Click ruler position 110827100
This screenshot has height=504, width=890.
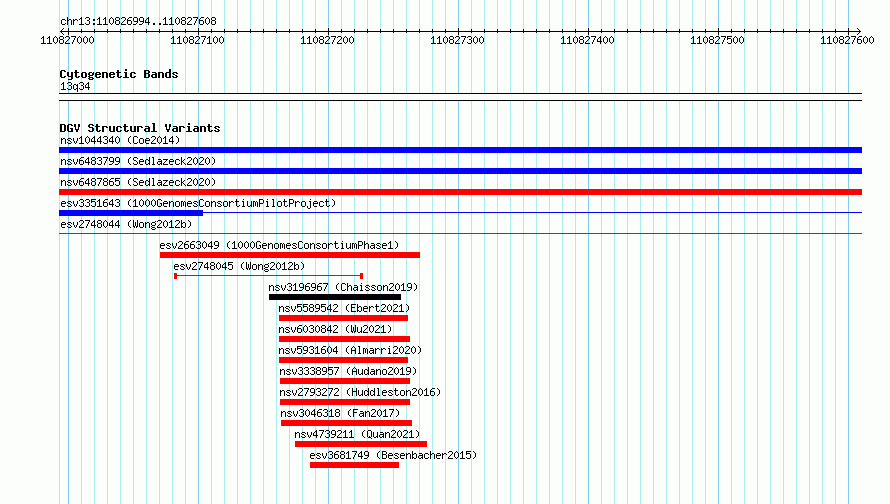point(197,40)
